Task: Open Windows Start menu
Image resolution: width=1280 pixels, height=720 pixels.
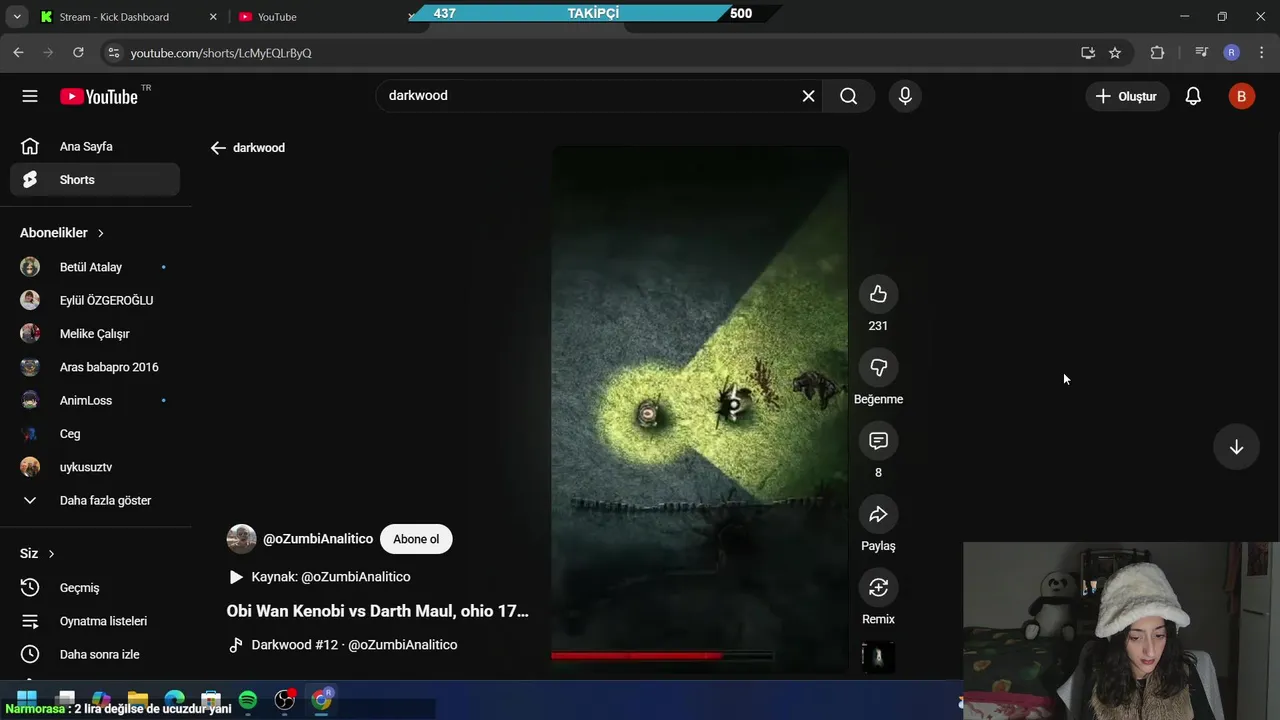Action: tap(27, 697)
